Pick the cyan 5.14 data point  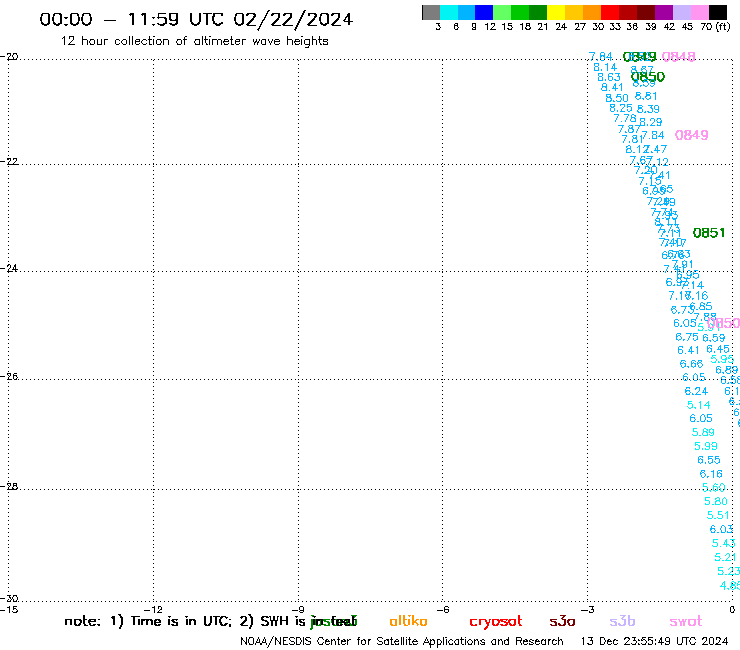(x=698, y=405)
